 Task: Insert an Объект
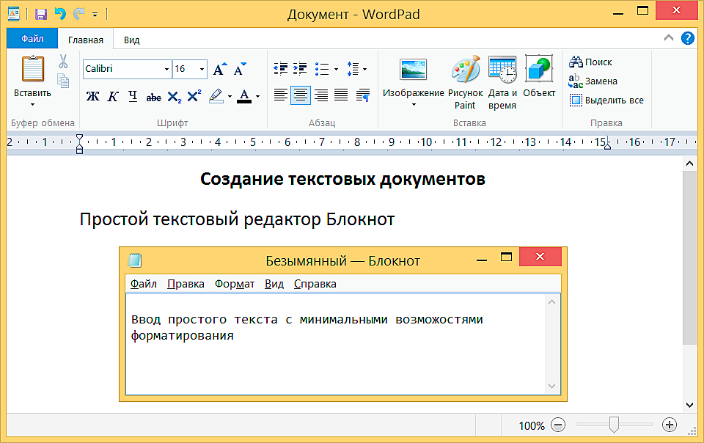539,76
